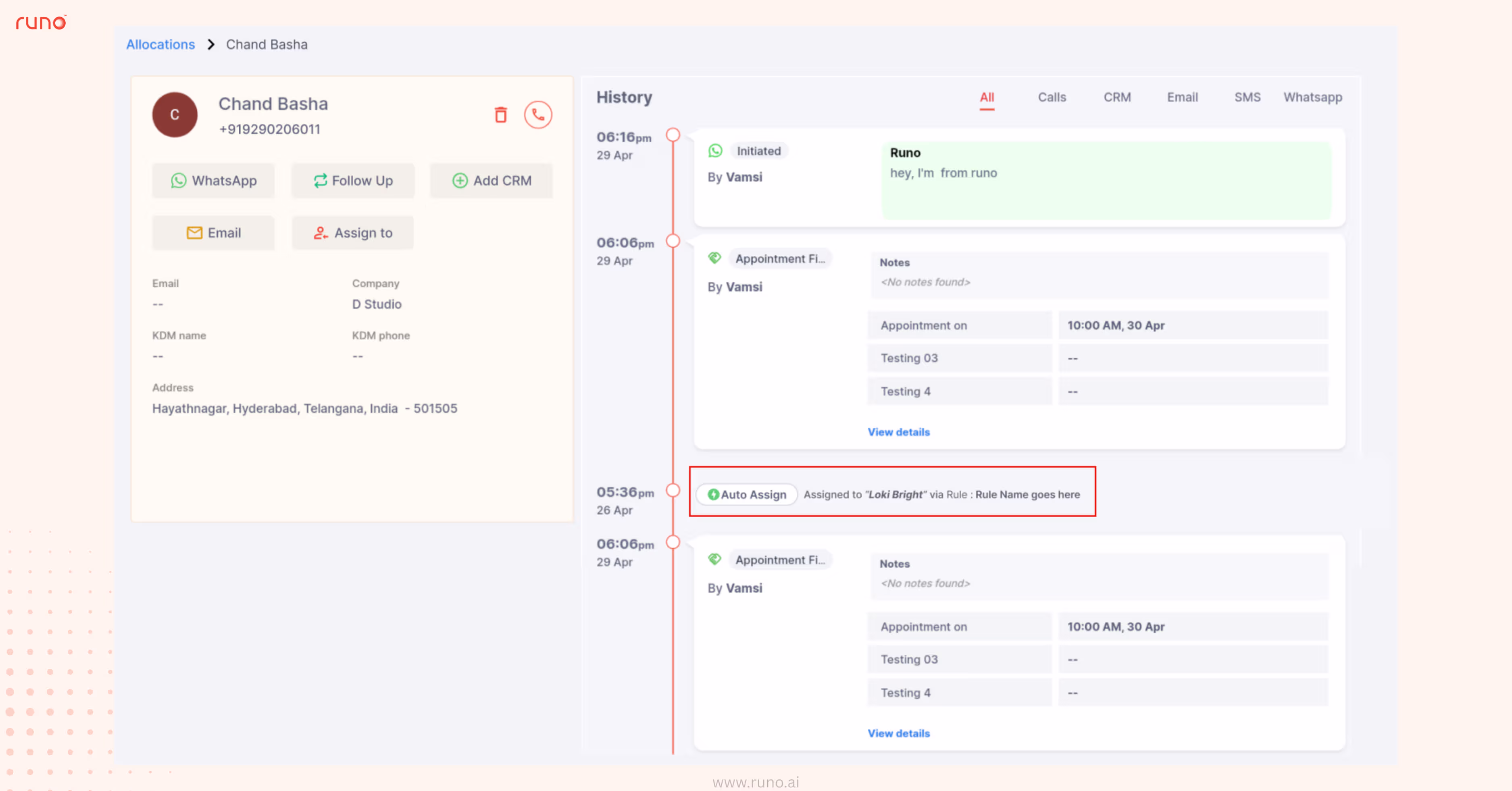Select the CRM history filter
1512x791 pixels.
click(x=1118, y=98)
